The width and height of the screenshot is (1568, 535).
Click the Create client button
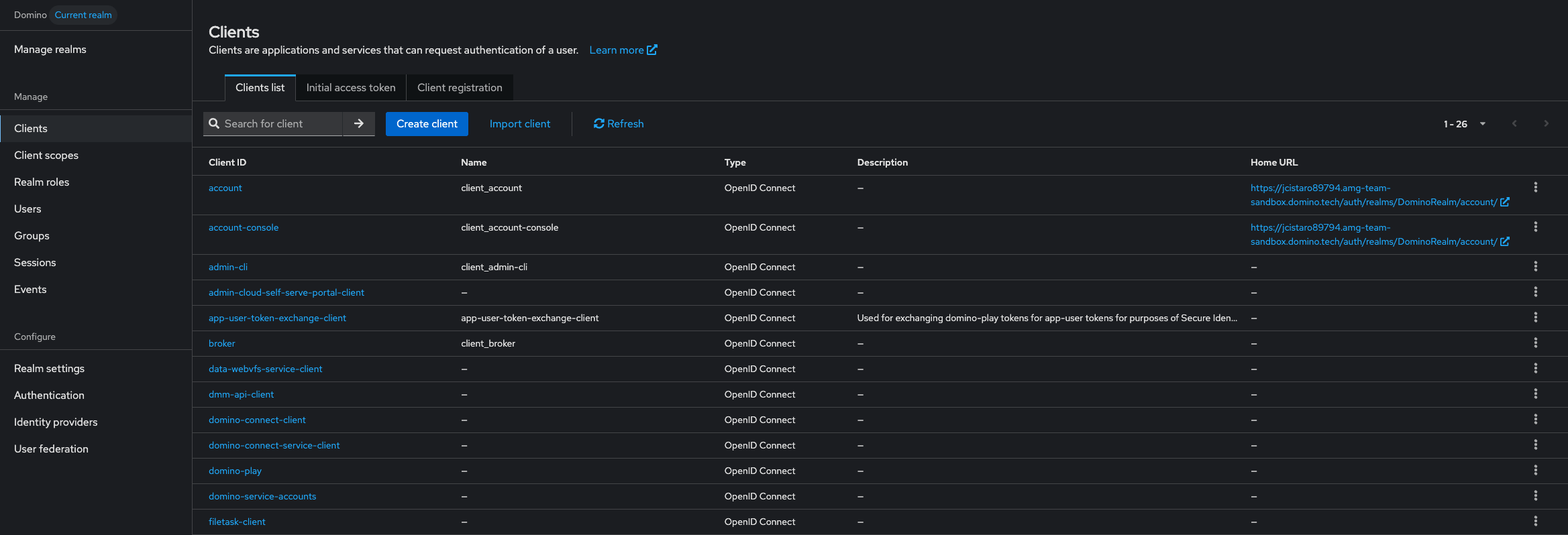click(427, 123)
